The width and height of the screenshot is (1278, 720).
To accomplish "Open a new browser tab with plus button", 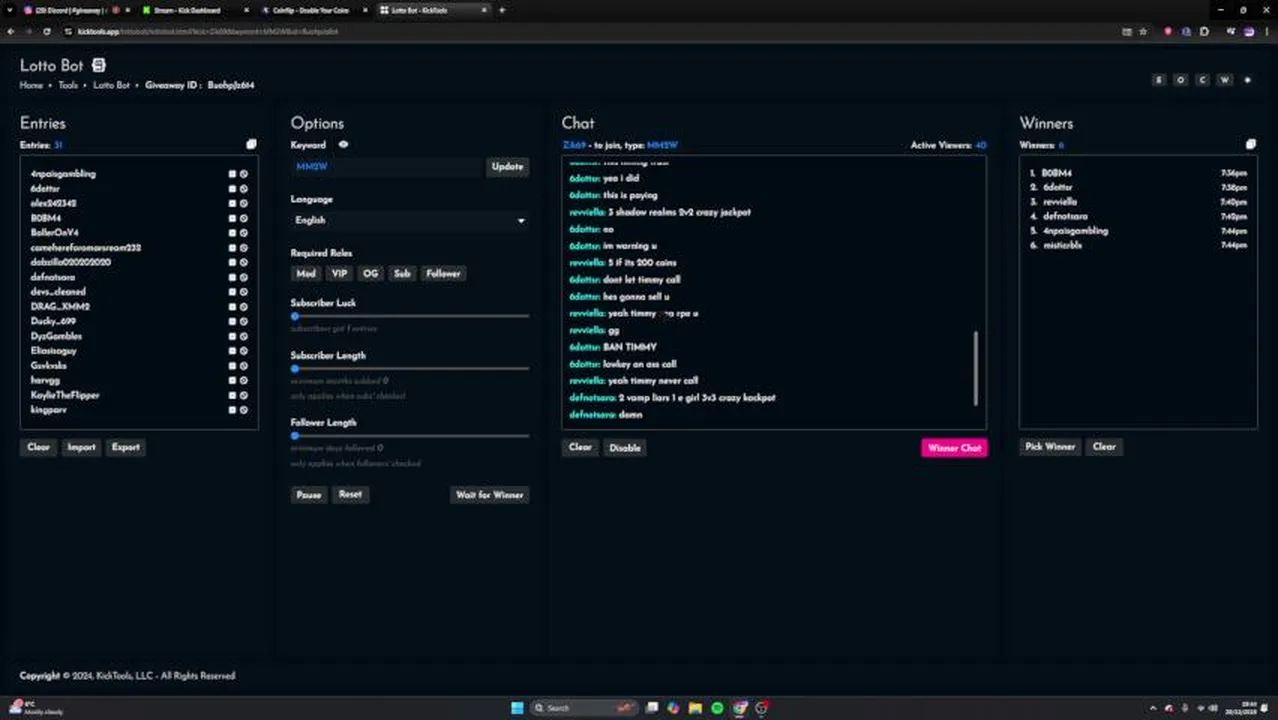I will [502, 10].
